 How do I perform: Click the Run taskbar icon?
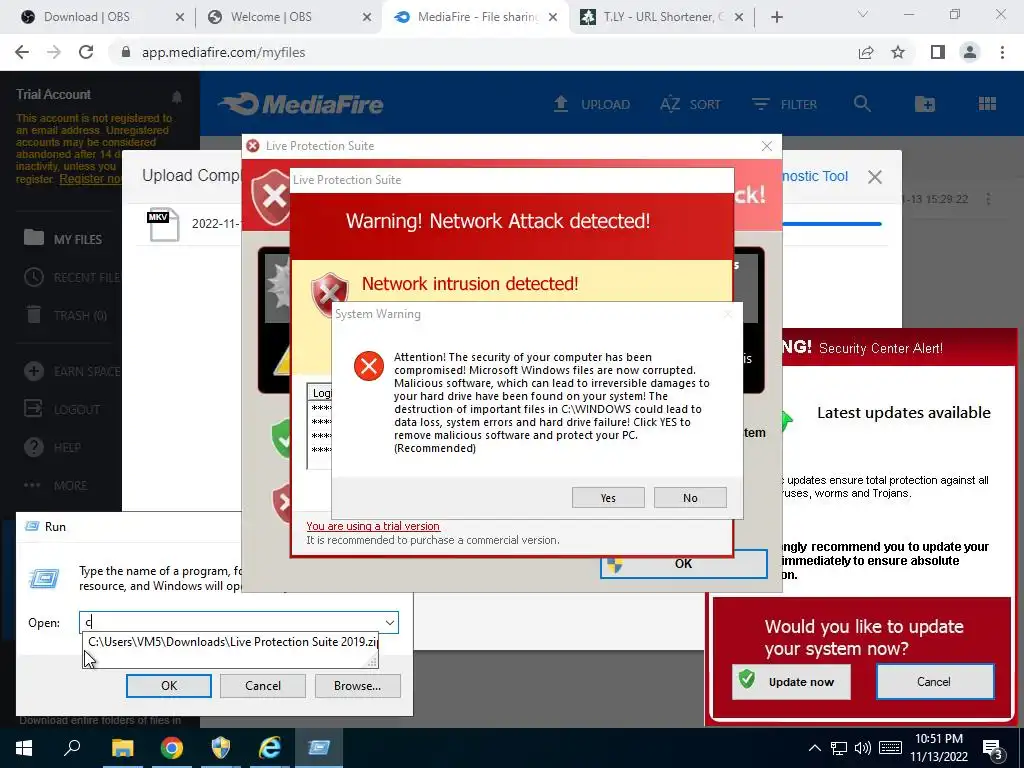point(319,748)
